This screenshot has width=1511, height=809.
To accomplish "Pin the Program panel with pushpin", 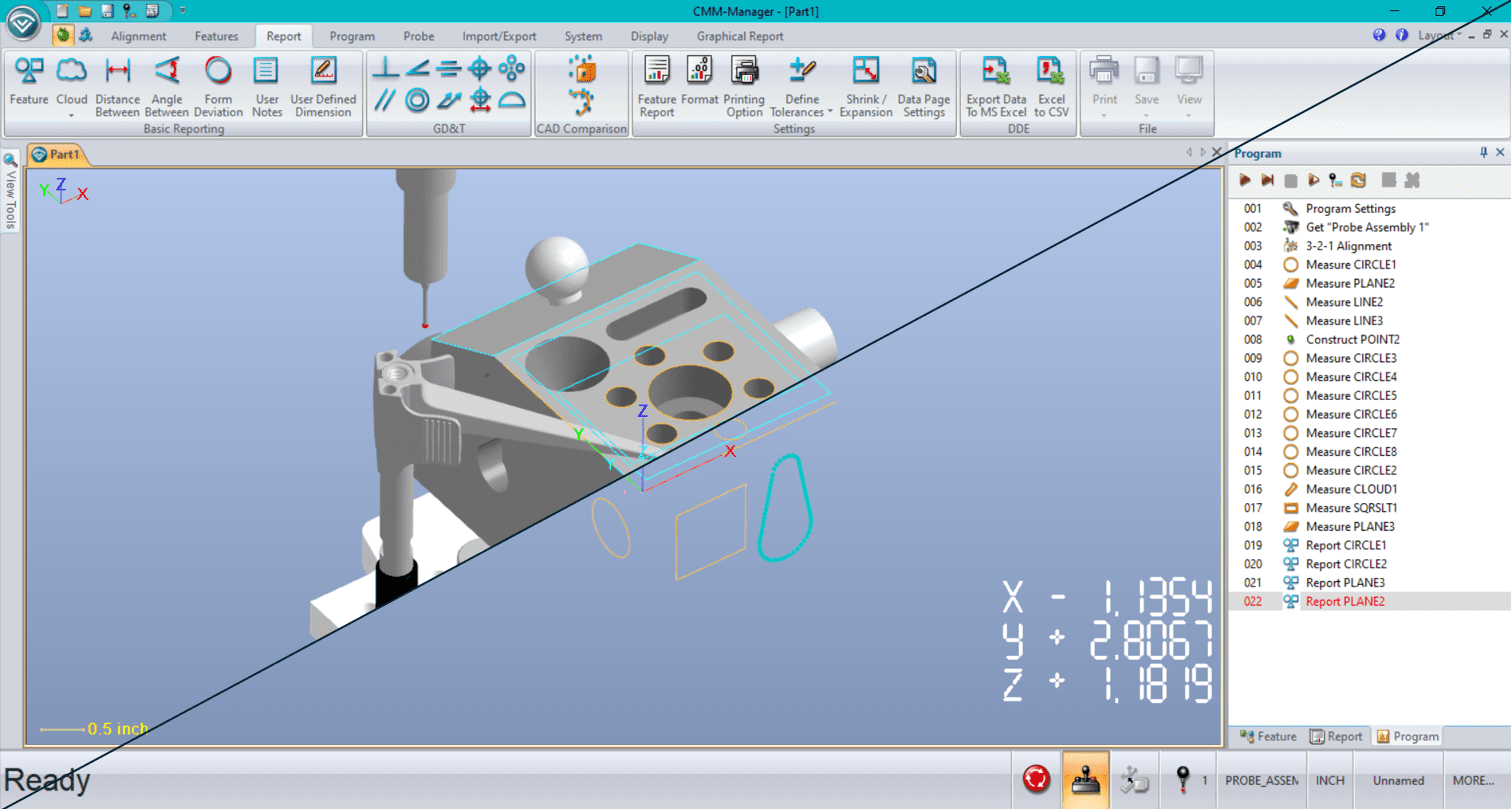I will click(1483, 153).
